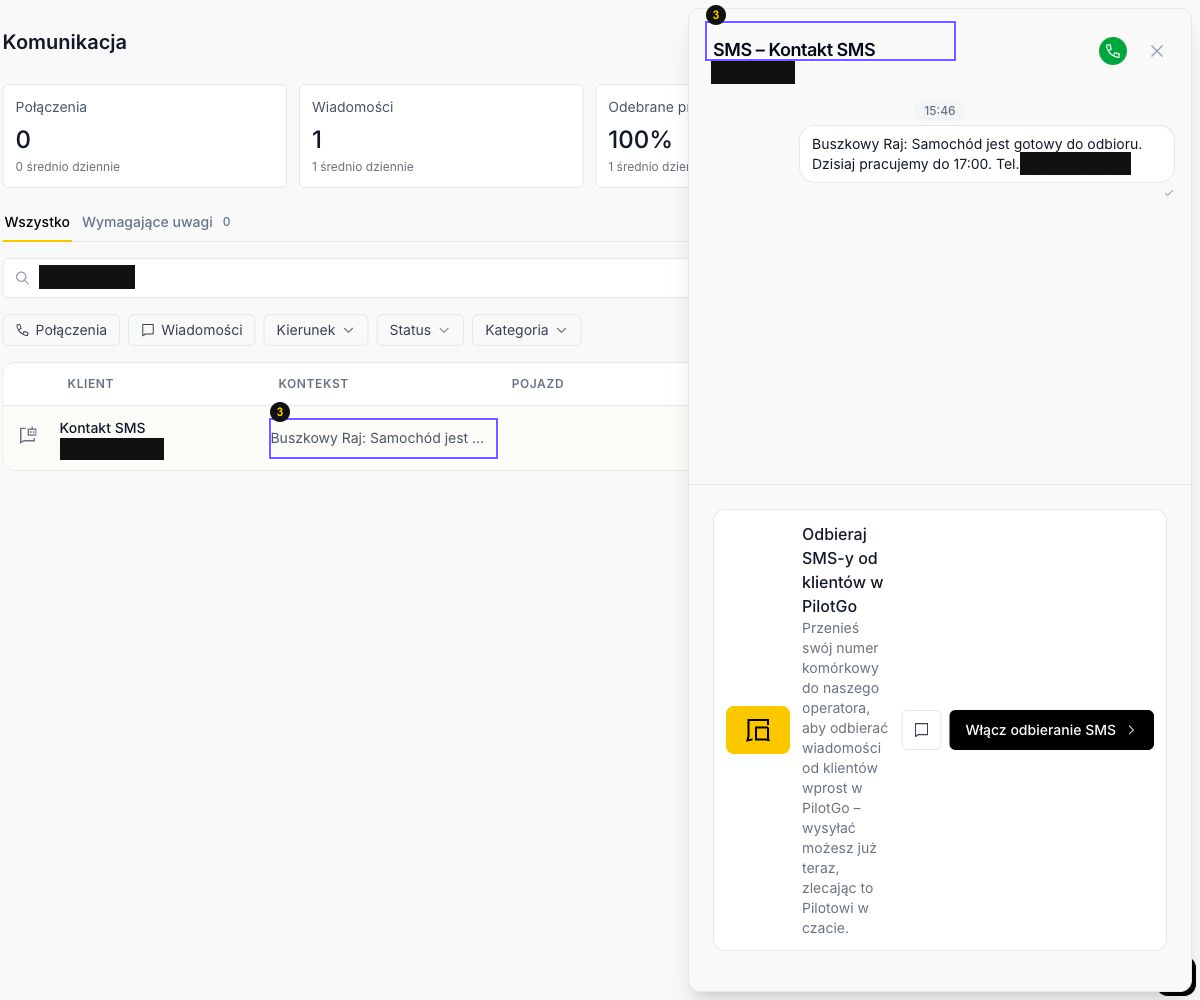
Task: Click the 15:46 timestamp in the conversation
Action: point(940,111)
